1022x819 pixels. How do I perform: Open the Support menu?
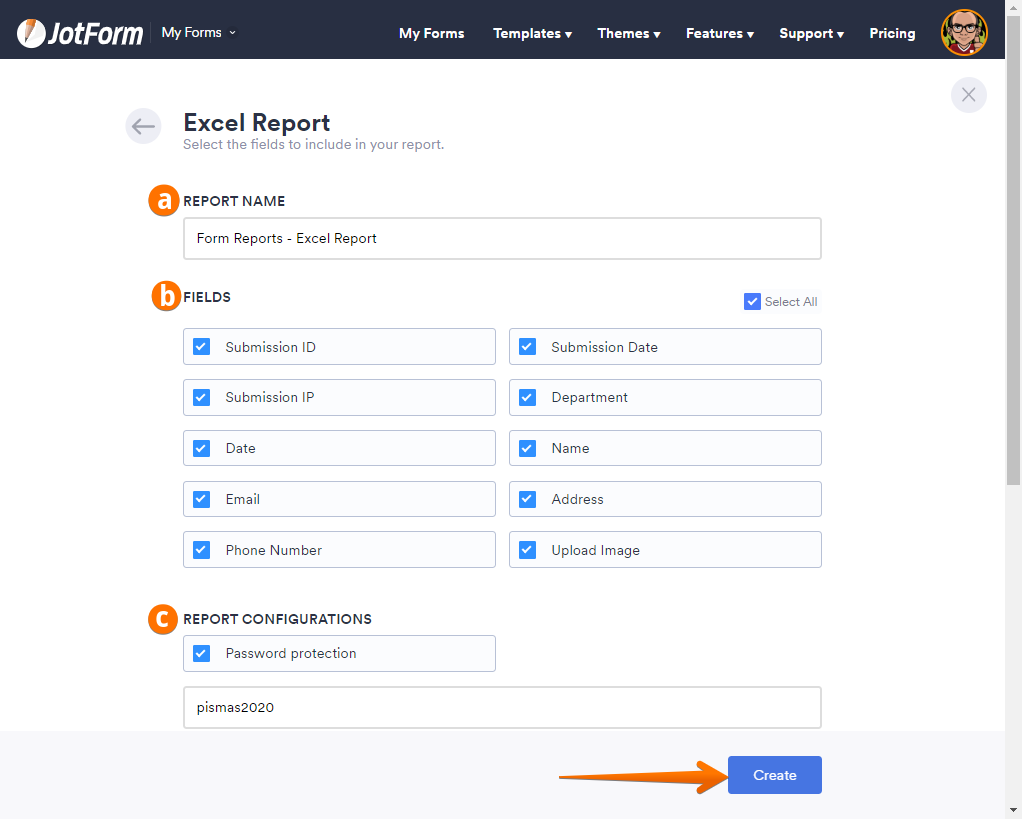click(811, 33)
